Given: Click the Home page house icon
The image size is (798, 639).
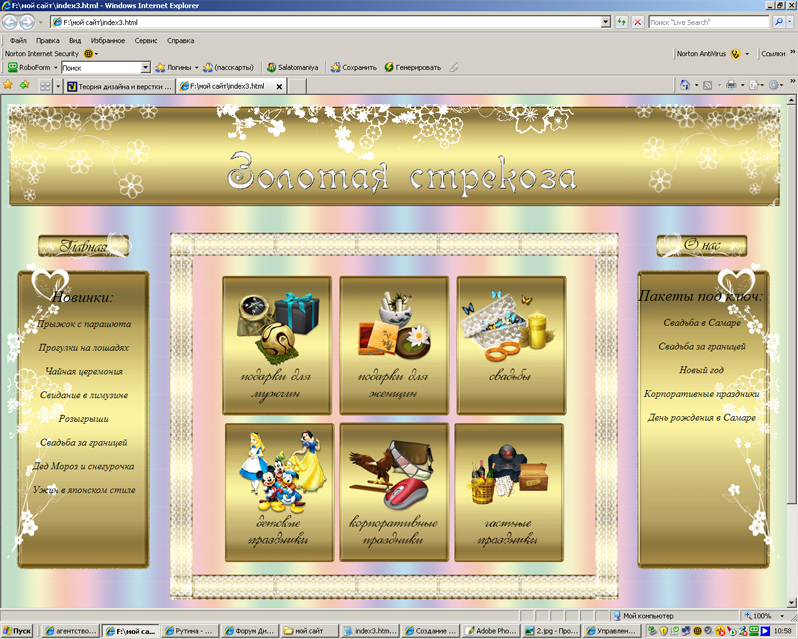Looking at the screenshot, I should [x=685, y=85].
